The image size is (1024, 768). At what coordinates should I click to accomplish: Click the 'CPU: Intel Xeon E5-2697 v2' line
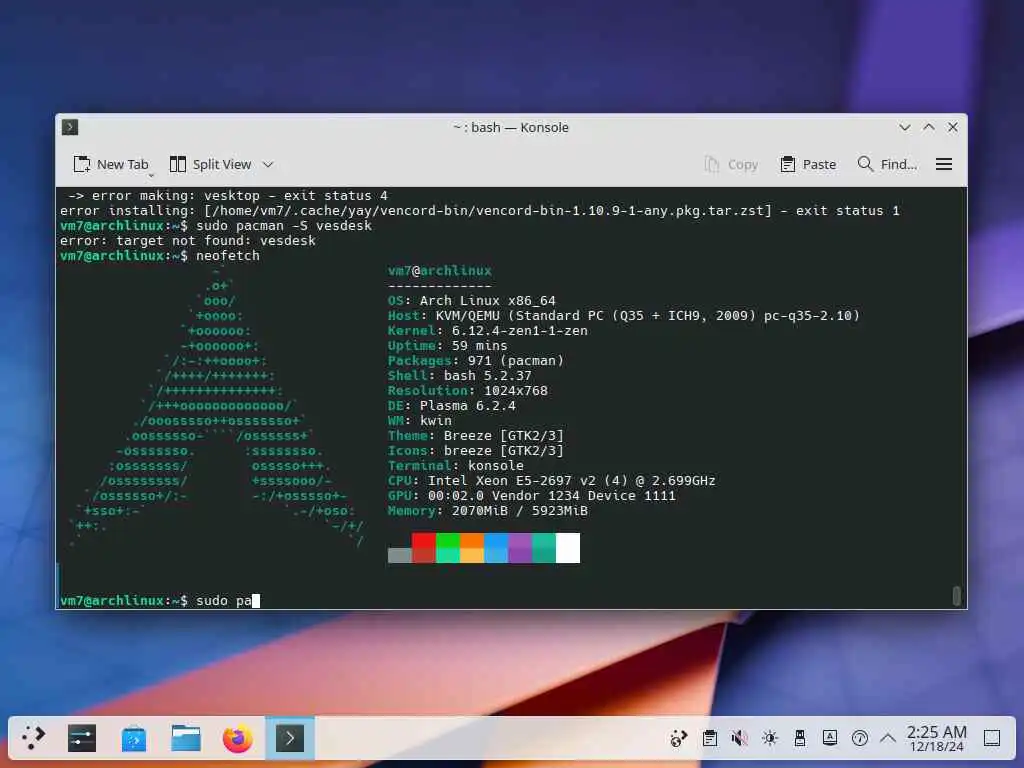point(552,481)
